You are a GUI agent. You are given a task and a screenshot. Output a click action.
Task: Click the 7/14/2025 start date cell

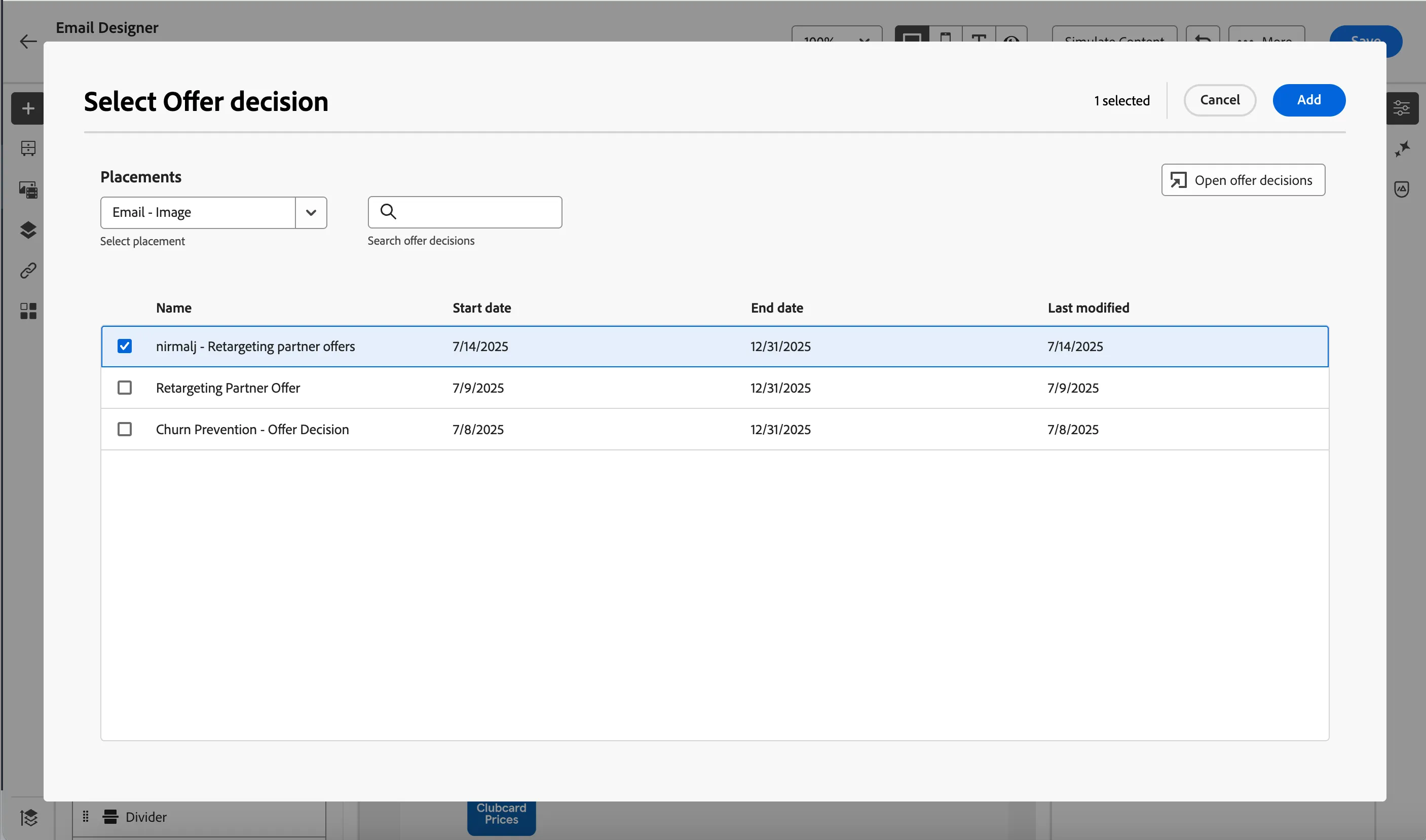(480, 347)
